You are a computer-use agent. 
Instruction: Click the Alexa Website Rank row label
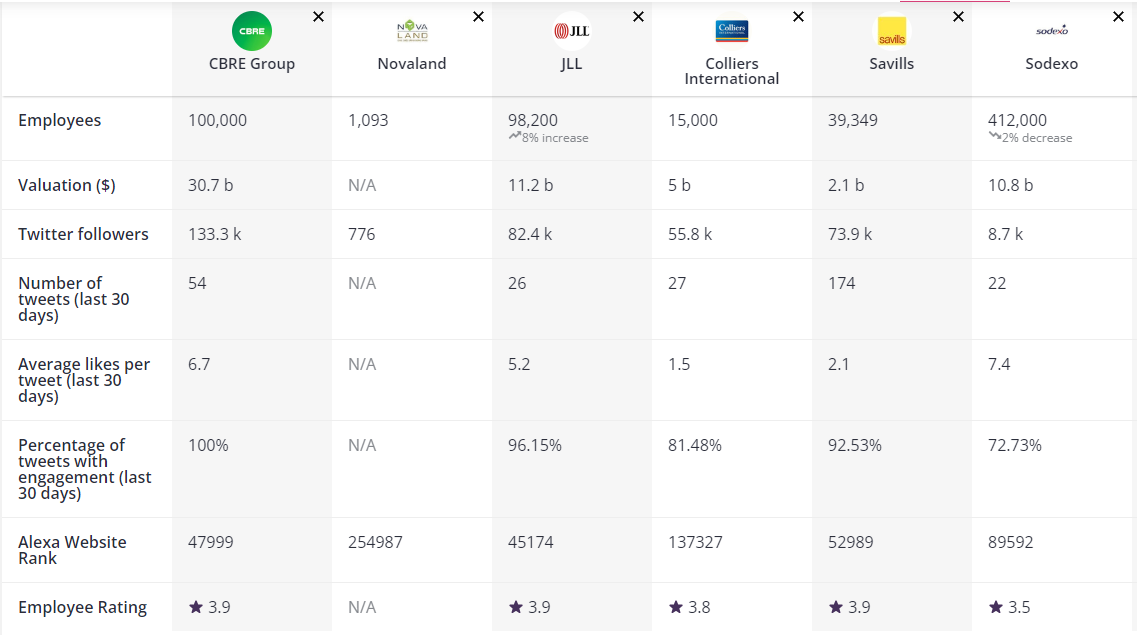[72, 550]
